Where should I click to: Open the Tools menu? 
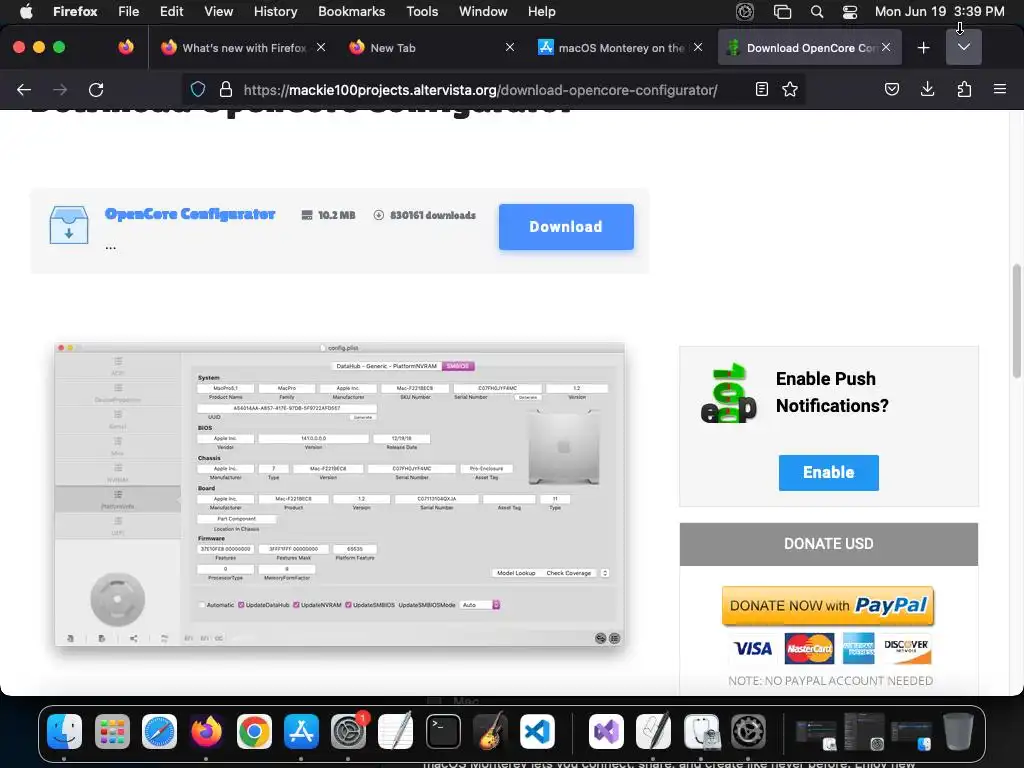[423, 11]
